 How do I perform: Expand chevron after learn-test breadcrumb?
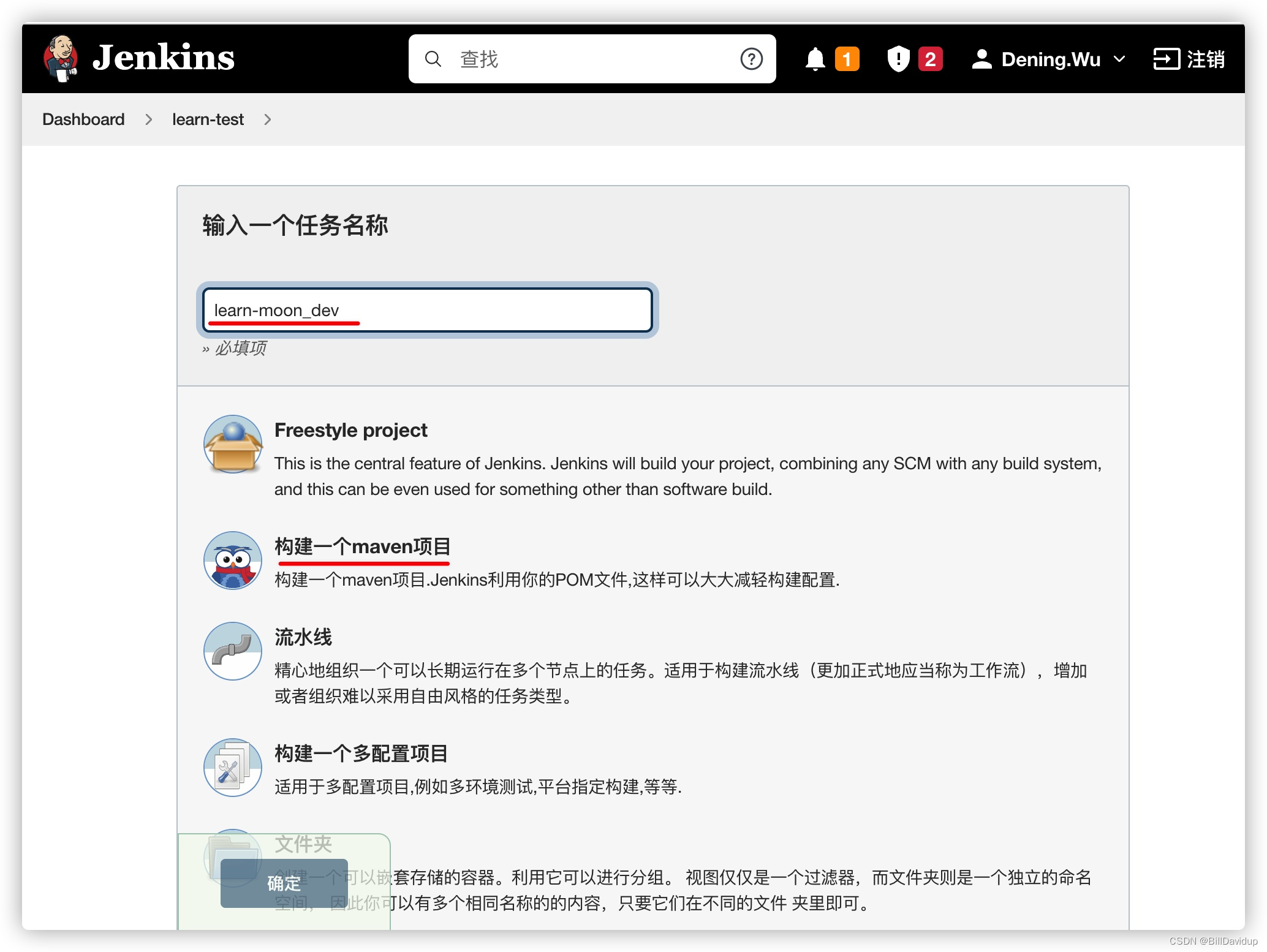(267, 119)
